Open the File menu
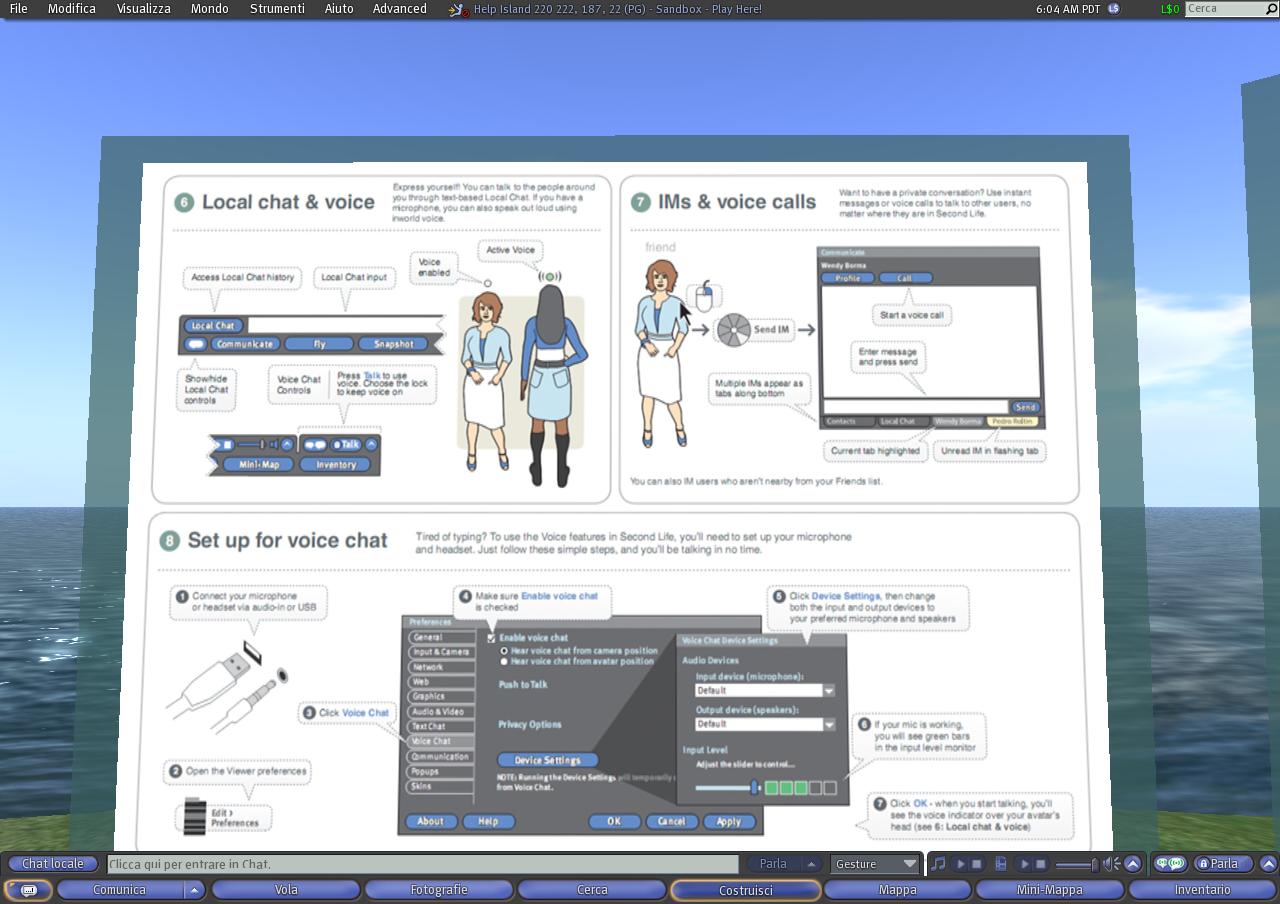The image size is (1280, 904). (x=18, y=9)
